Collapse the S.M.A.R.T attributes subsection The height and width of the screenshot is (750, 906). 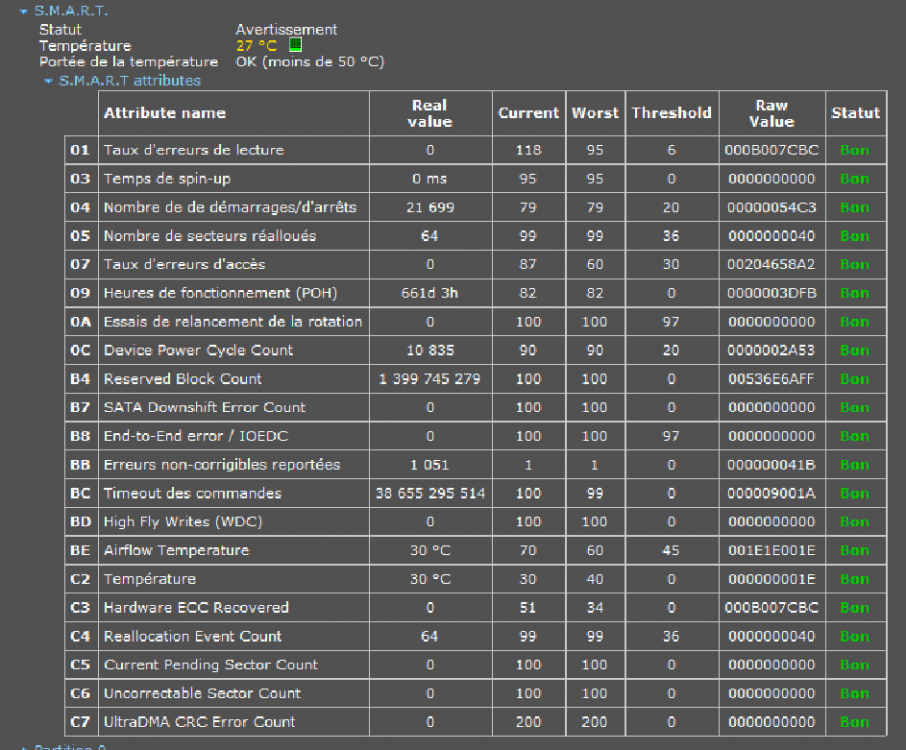point(49,81)
